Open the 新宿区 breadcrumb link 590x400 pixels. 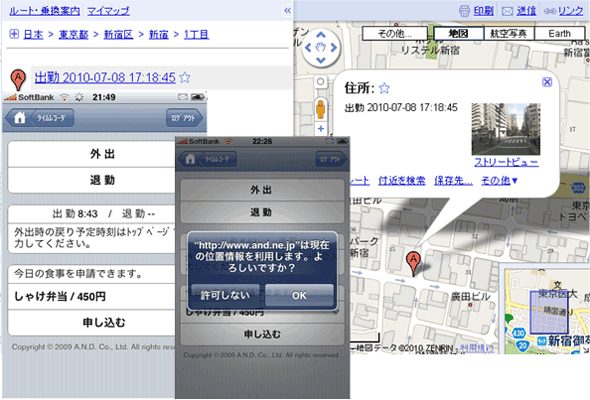[119, 35]
